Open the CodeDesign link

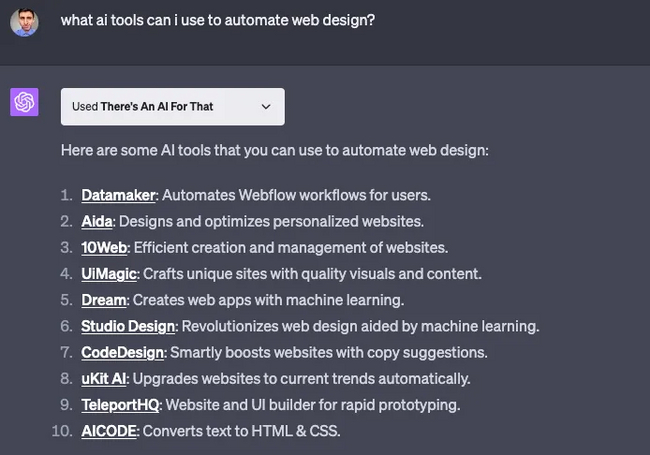tap(122, 352)
